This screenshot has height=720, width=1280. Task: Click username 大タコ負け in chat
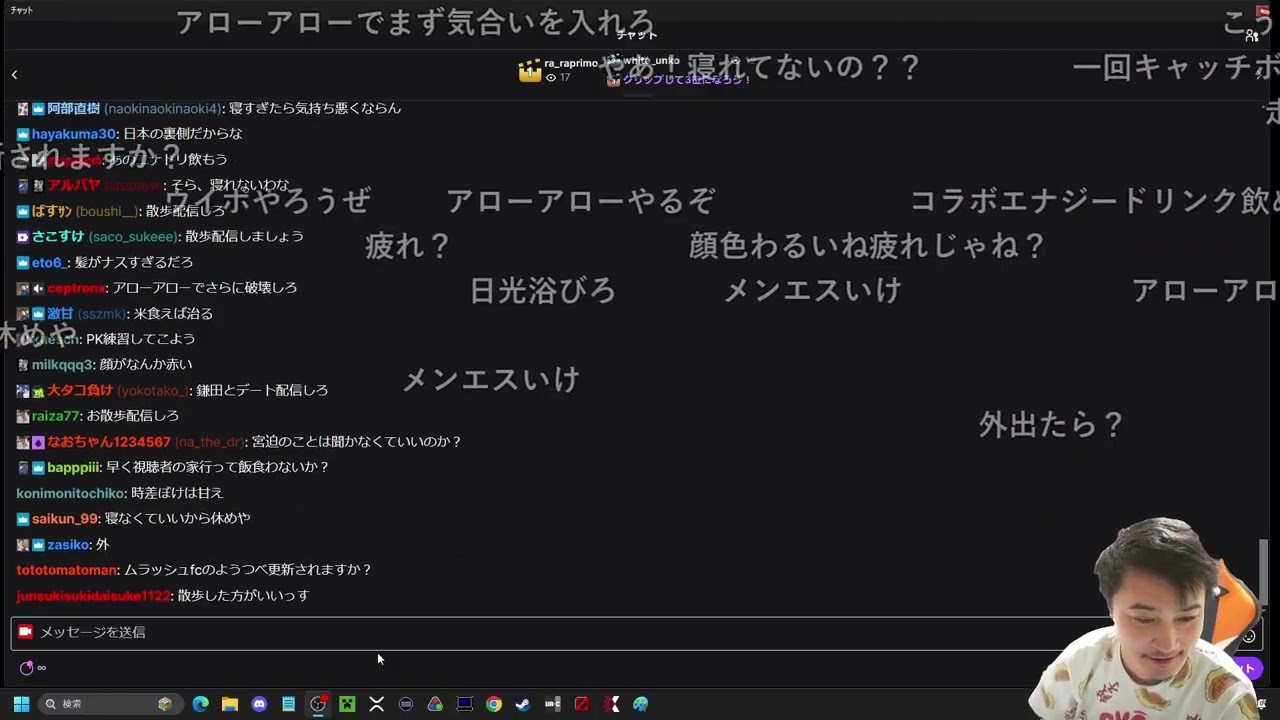pos(80,390)
